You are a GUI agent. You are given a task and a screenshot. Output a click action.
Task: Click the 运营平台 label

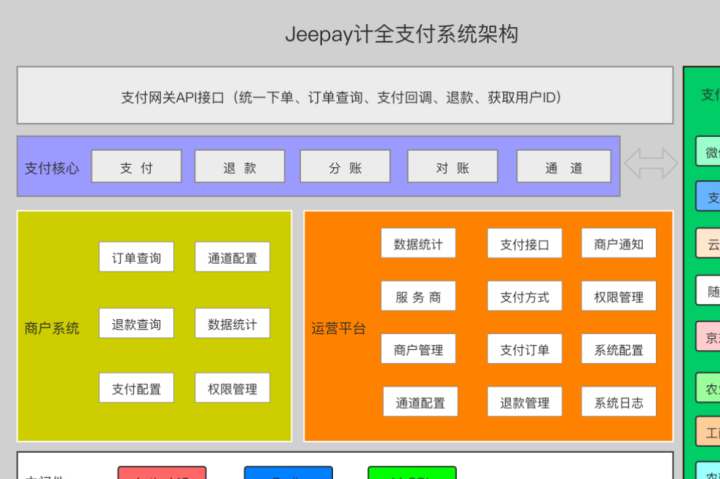click(x=338, y=328)
